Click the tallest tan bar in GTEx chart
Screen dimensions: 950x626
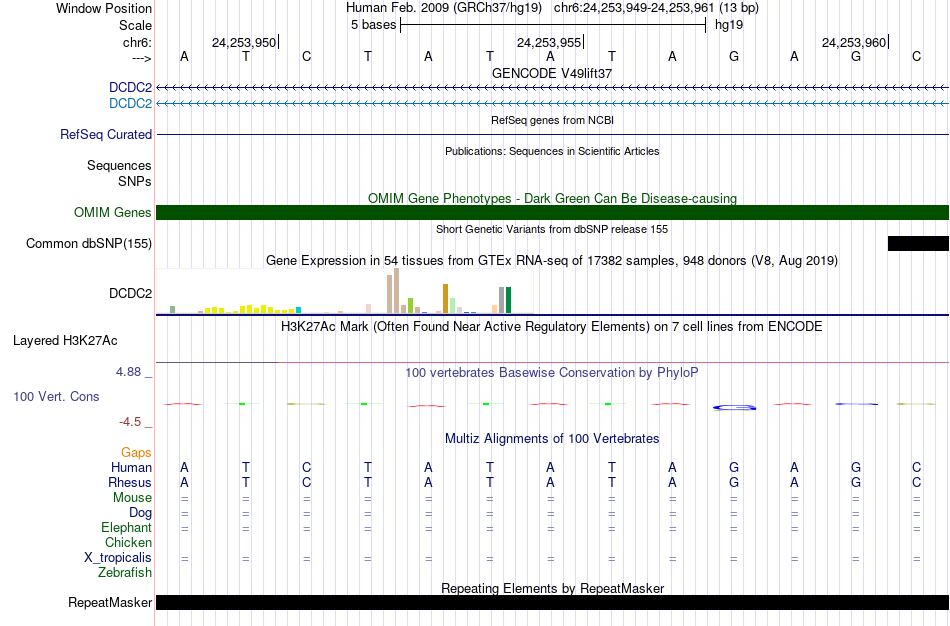(x=397, y=291)
